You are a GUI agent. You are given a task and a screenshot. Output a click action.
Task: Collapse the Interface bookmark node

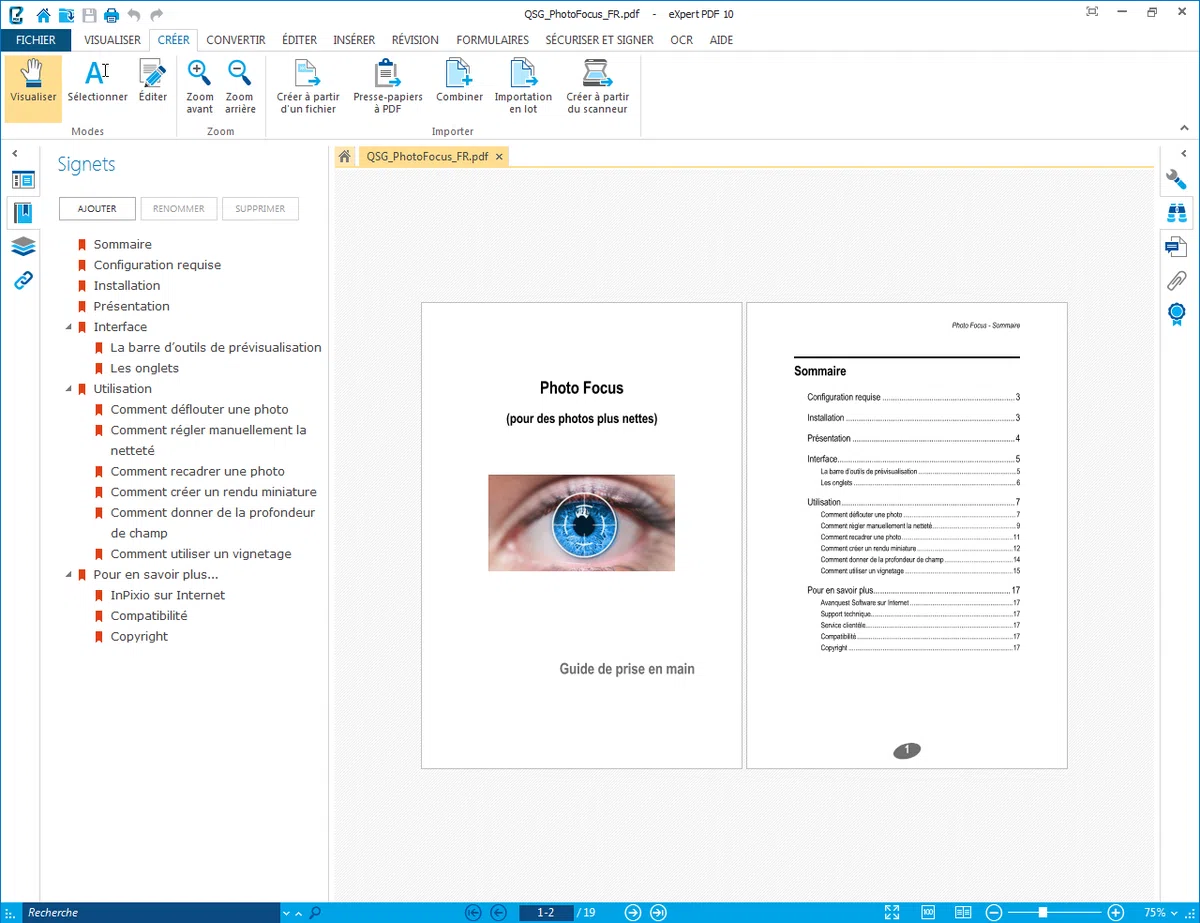68,327
